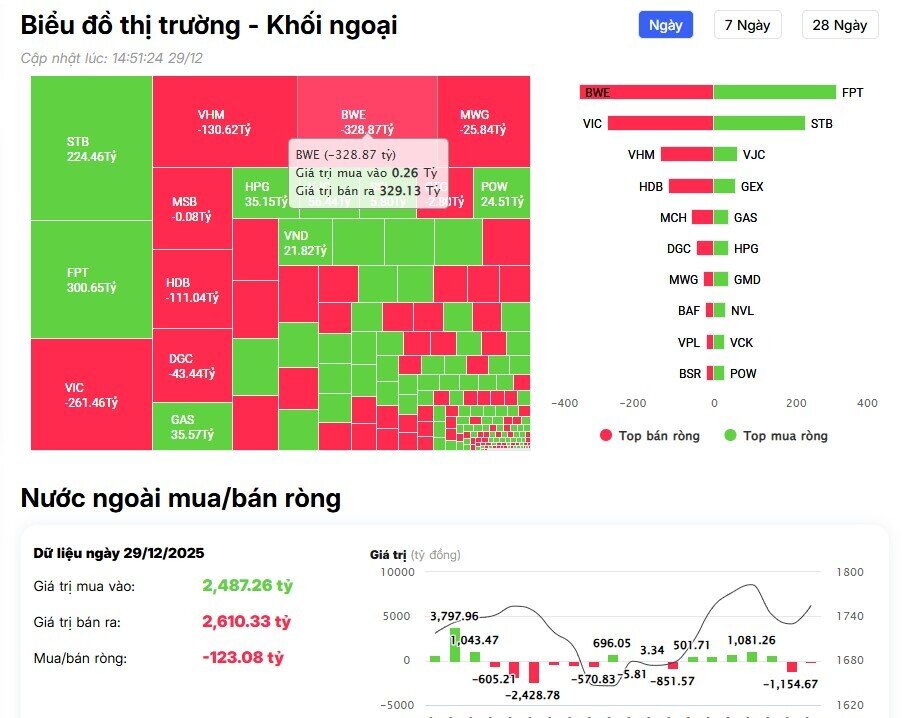Switch to the '7 Ngày' tab

point(747,25)
